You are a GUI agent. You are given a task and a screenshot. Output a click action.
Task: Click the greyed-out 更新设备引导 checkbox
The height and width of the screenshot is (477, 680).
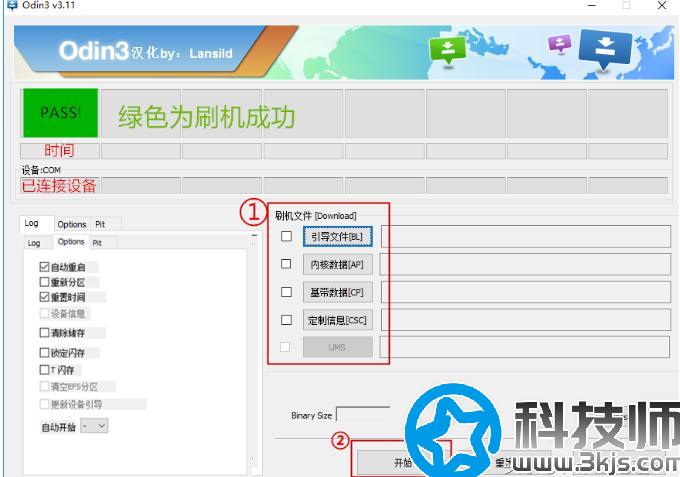click(x=44, y=404)
